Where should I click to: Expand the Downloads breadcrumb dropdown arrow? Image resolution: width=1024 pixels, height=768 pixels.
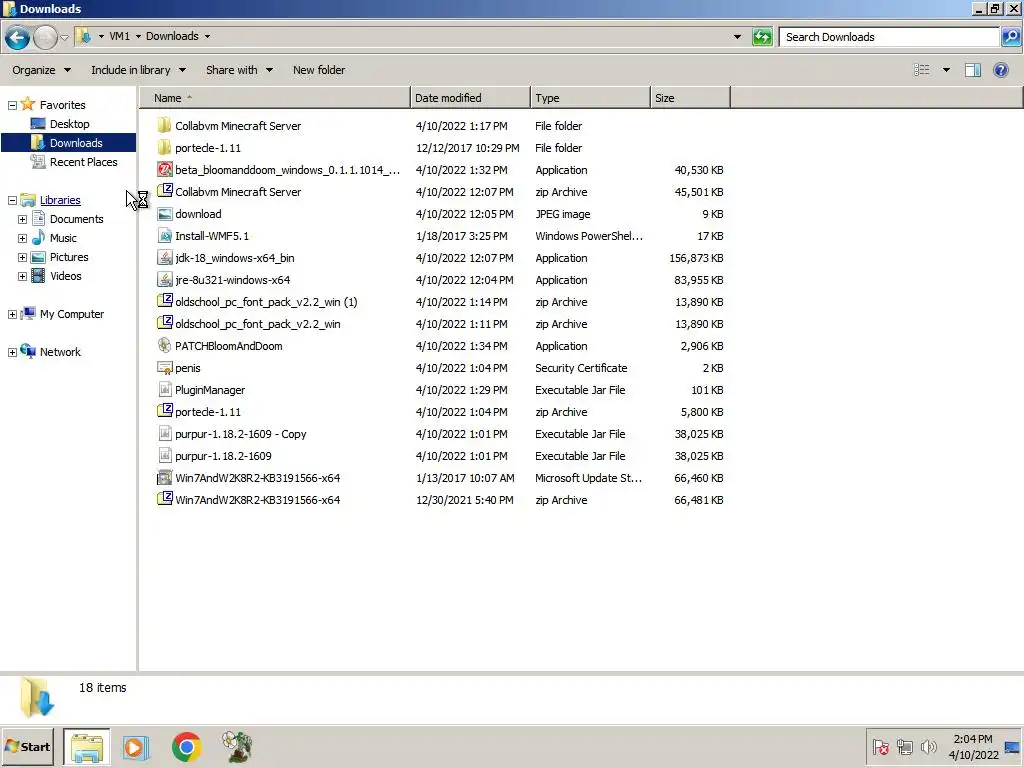(207, 37)
